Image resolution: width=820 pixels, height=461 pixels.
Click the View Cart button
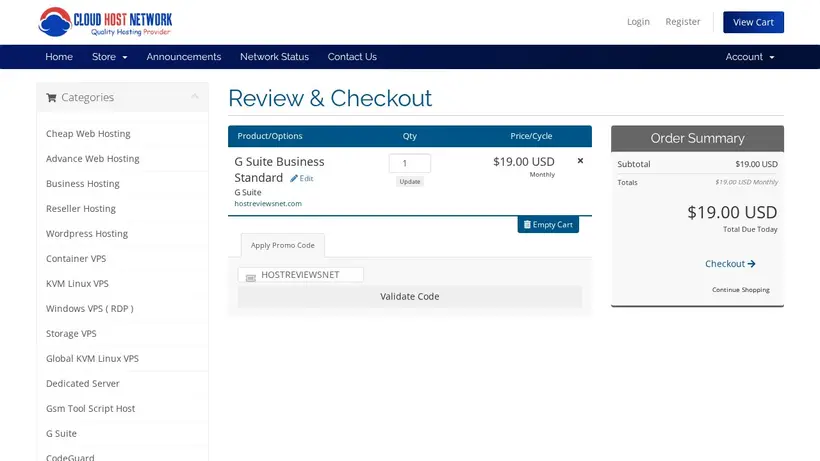(x=753, y=22)
